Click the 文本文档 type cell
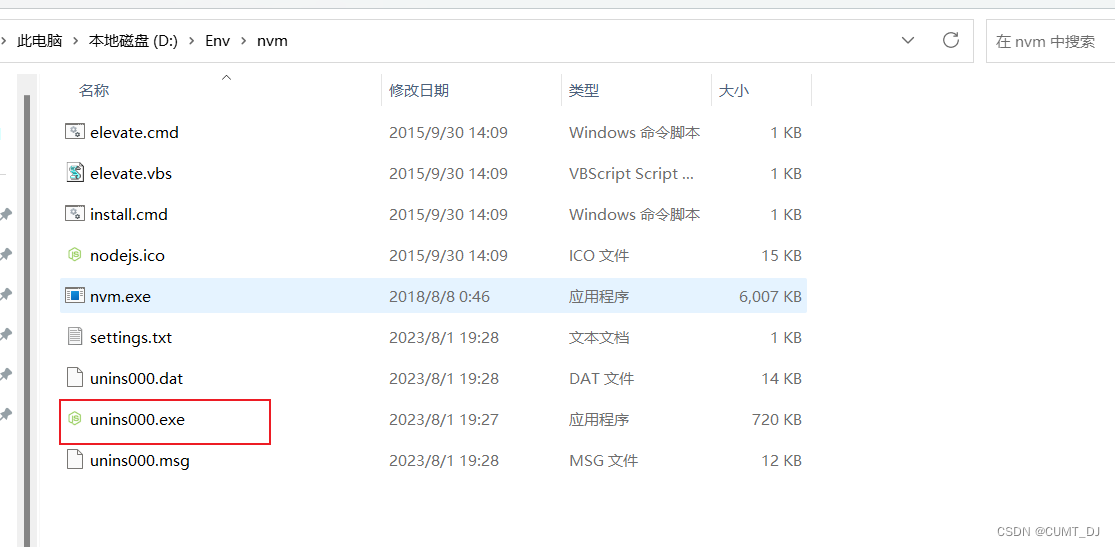Viewport: 1115px width, 547px height. tap(599, 337)
